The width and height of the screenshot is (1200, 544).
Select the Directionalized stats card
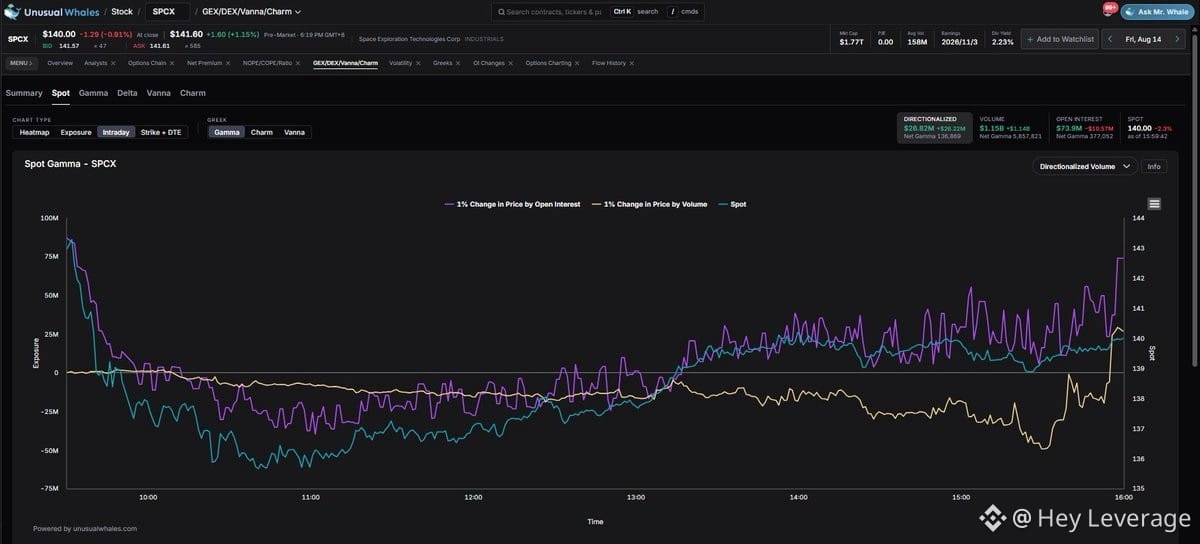(935, 127)
